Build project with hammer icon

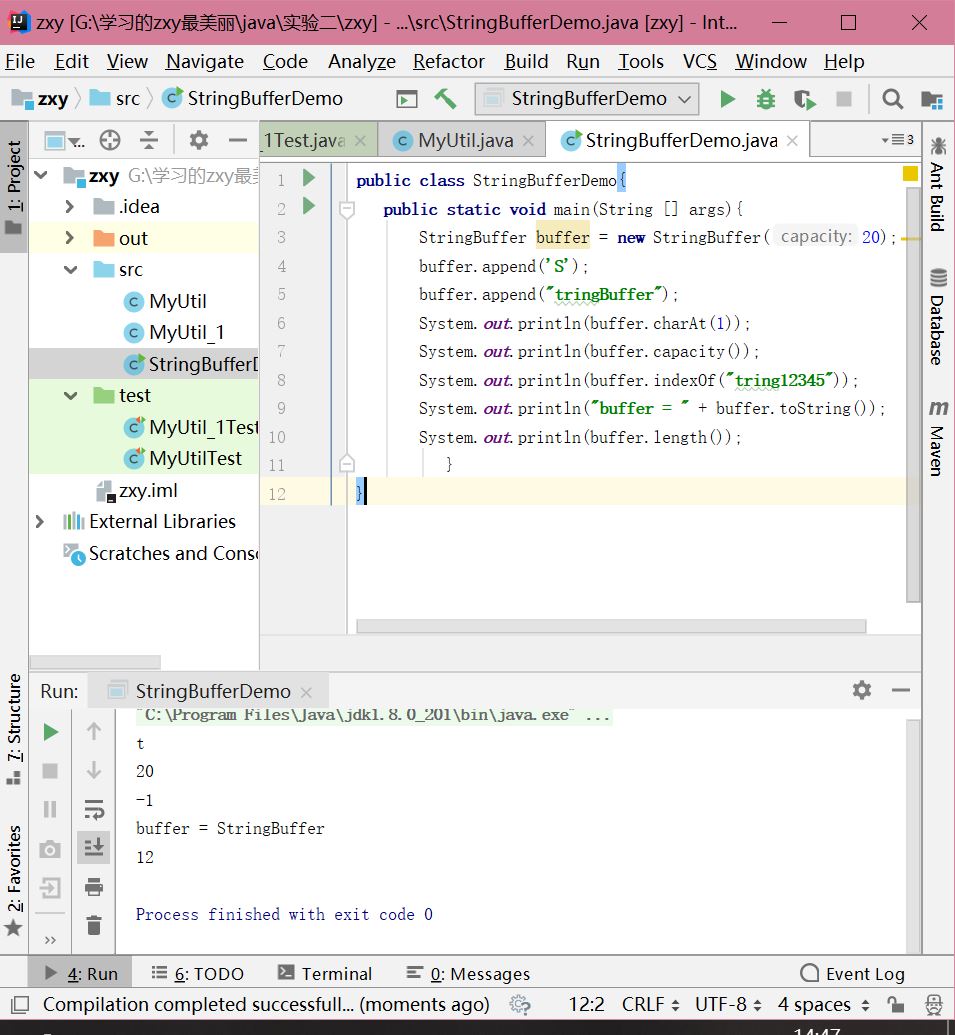(445, 99)
